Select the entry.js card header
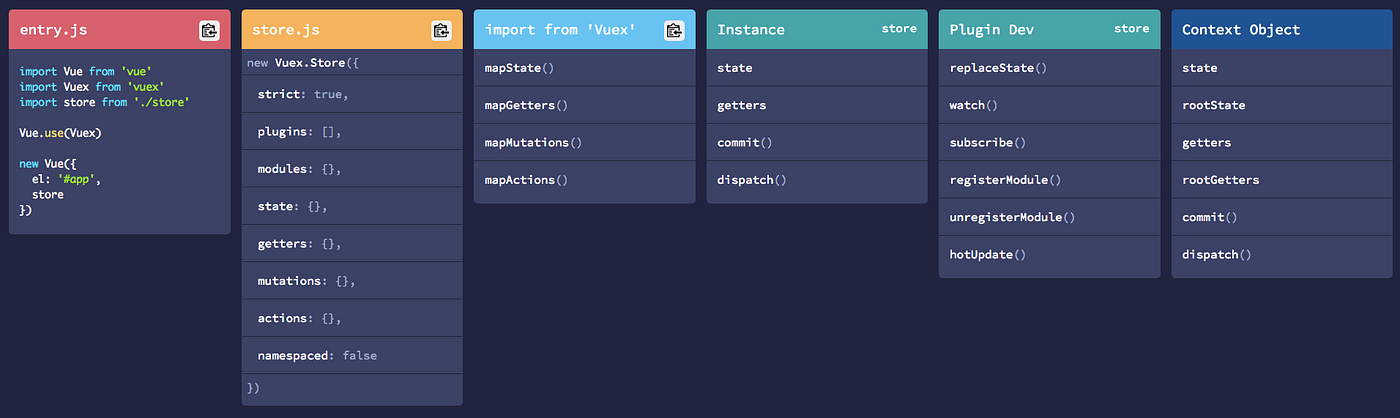Viewport: 1400px width, 418px height. pos(120,30)
